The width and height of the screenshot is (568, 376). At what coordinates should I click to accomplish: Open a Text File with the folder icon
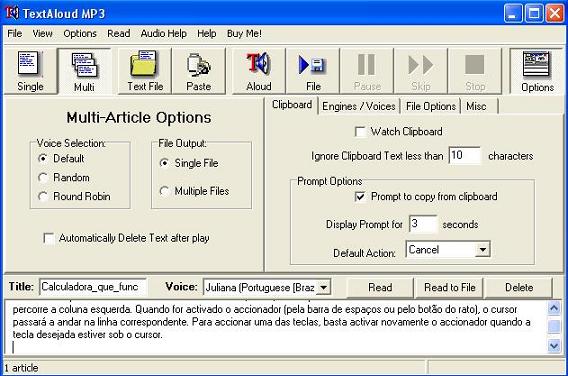pyautogui.click(x=145, y=71)
